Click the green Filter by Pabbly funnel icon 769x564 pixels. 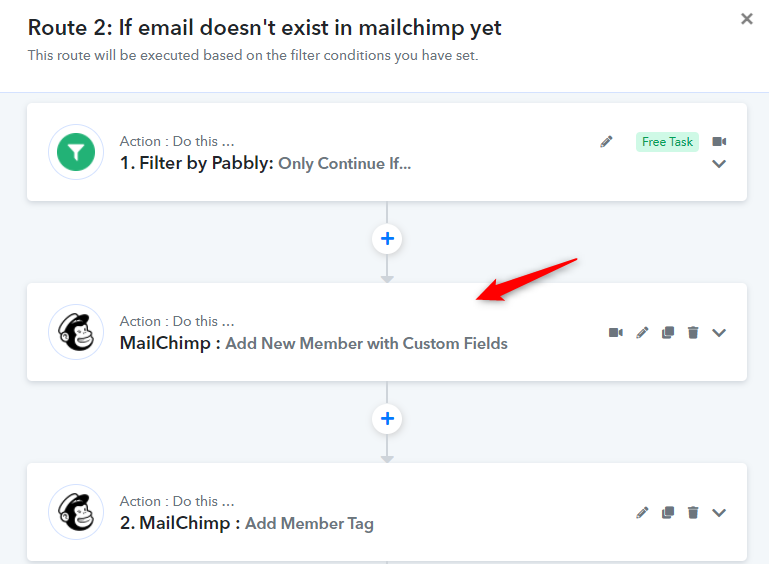point(76,152)
